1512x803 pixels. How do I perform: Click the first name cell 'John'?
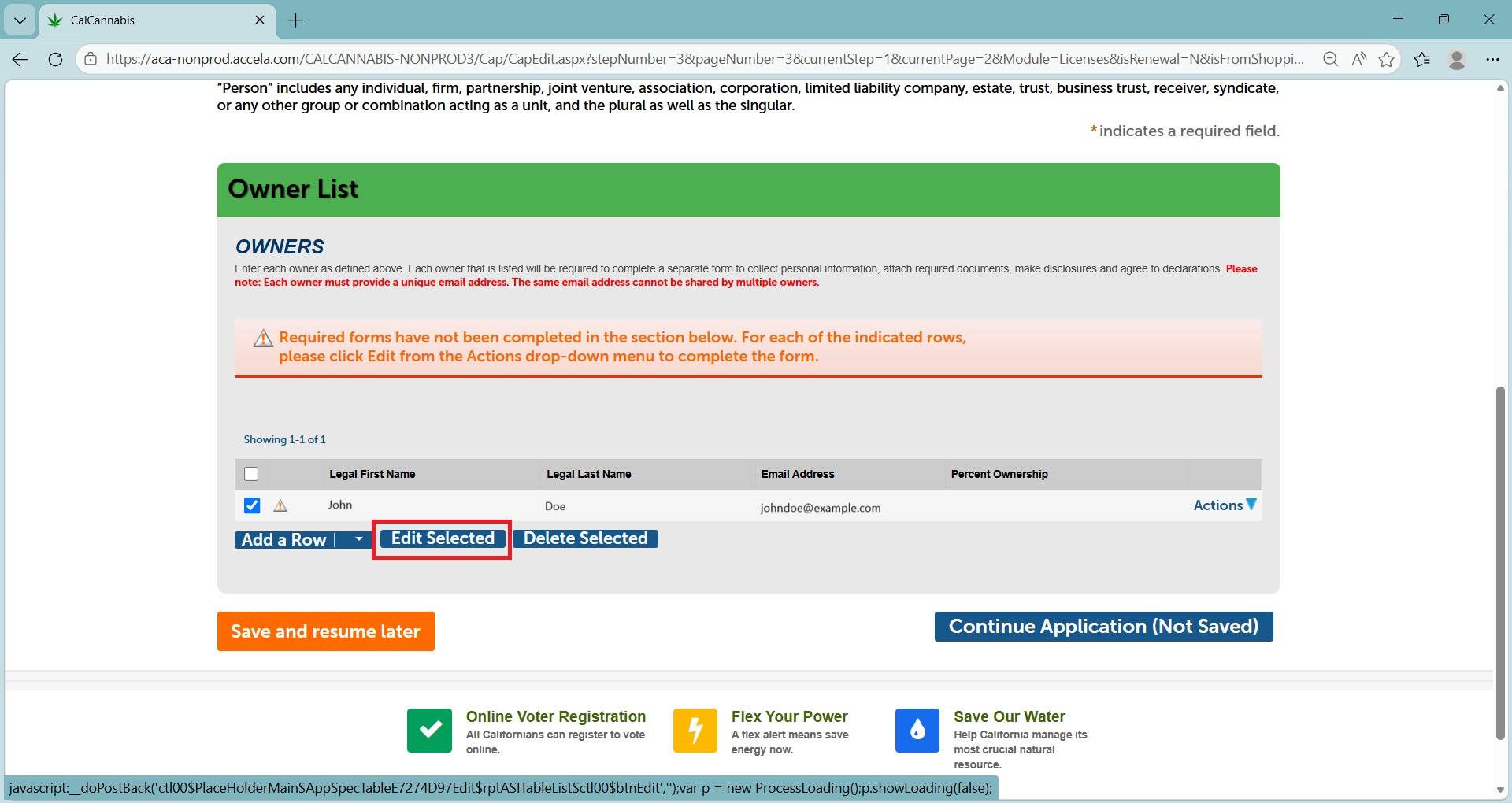coord(340,505)
